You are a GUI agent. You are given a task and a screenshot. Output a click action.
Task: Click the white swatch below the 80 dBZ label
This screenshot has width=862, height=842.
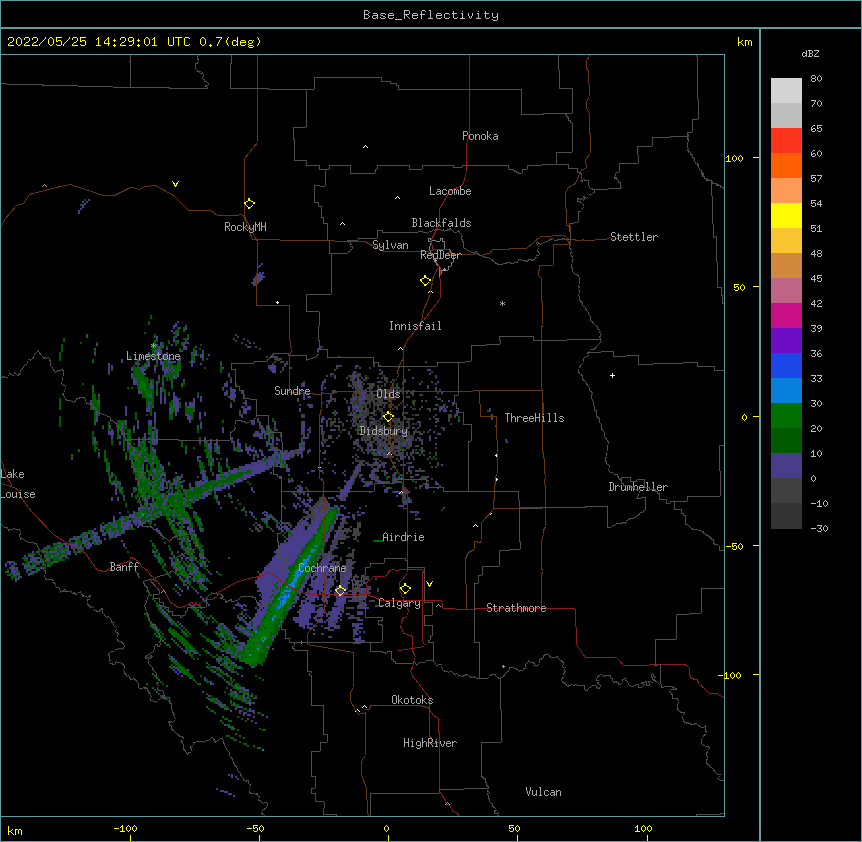click(786, 90)
